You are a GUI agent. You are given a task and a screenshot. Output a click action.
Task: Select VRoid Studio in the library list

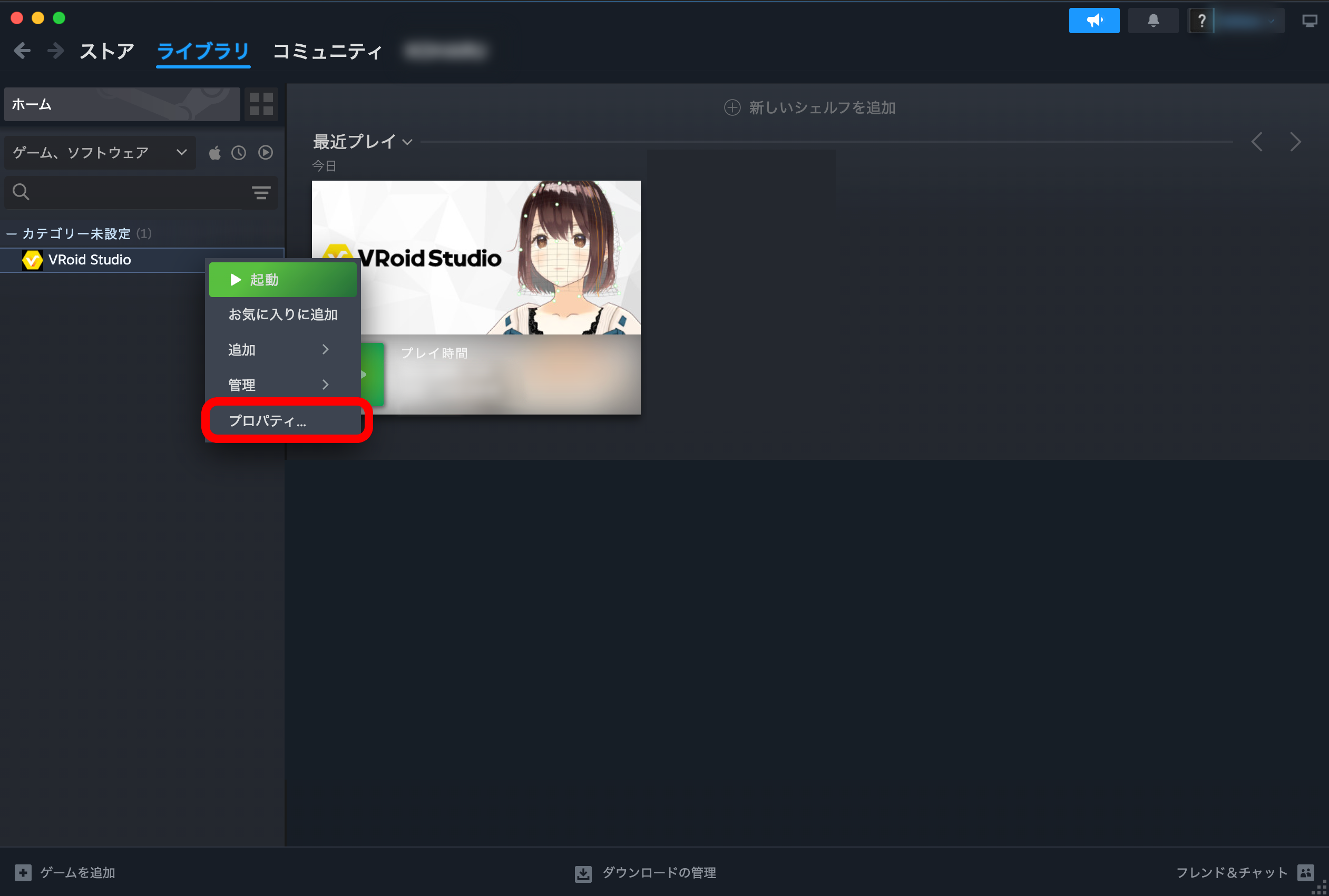pyautogui.click(x=142, y=260)
